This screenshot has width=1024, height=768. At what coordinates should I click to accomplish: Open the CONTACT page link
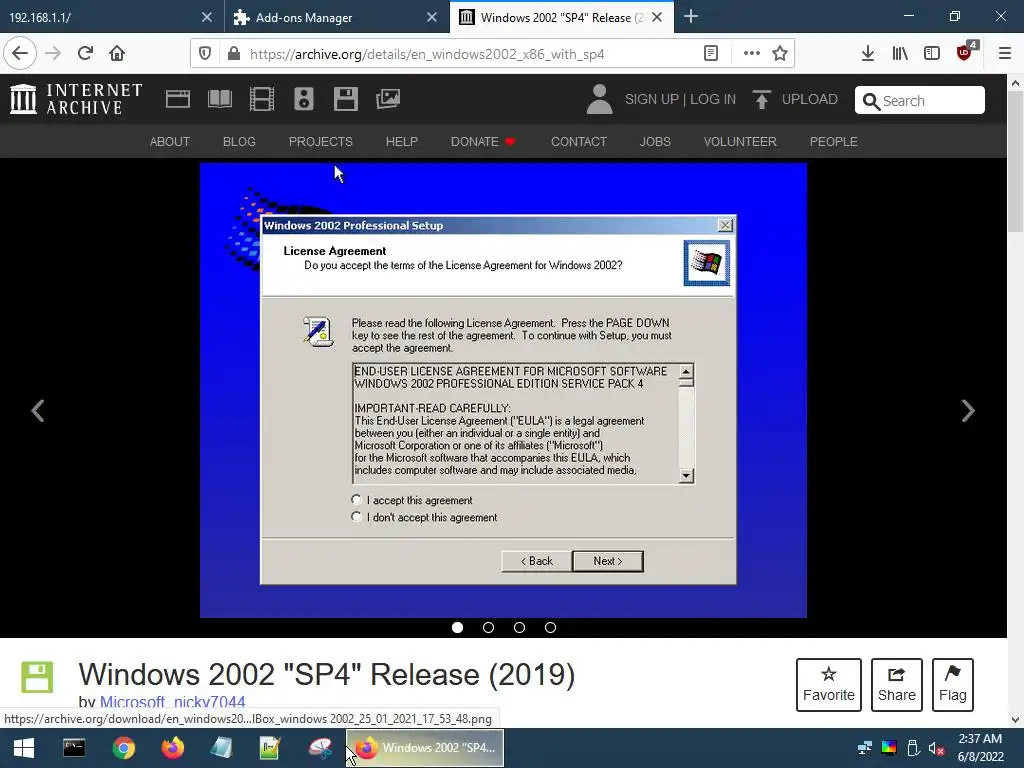579,142
